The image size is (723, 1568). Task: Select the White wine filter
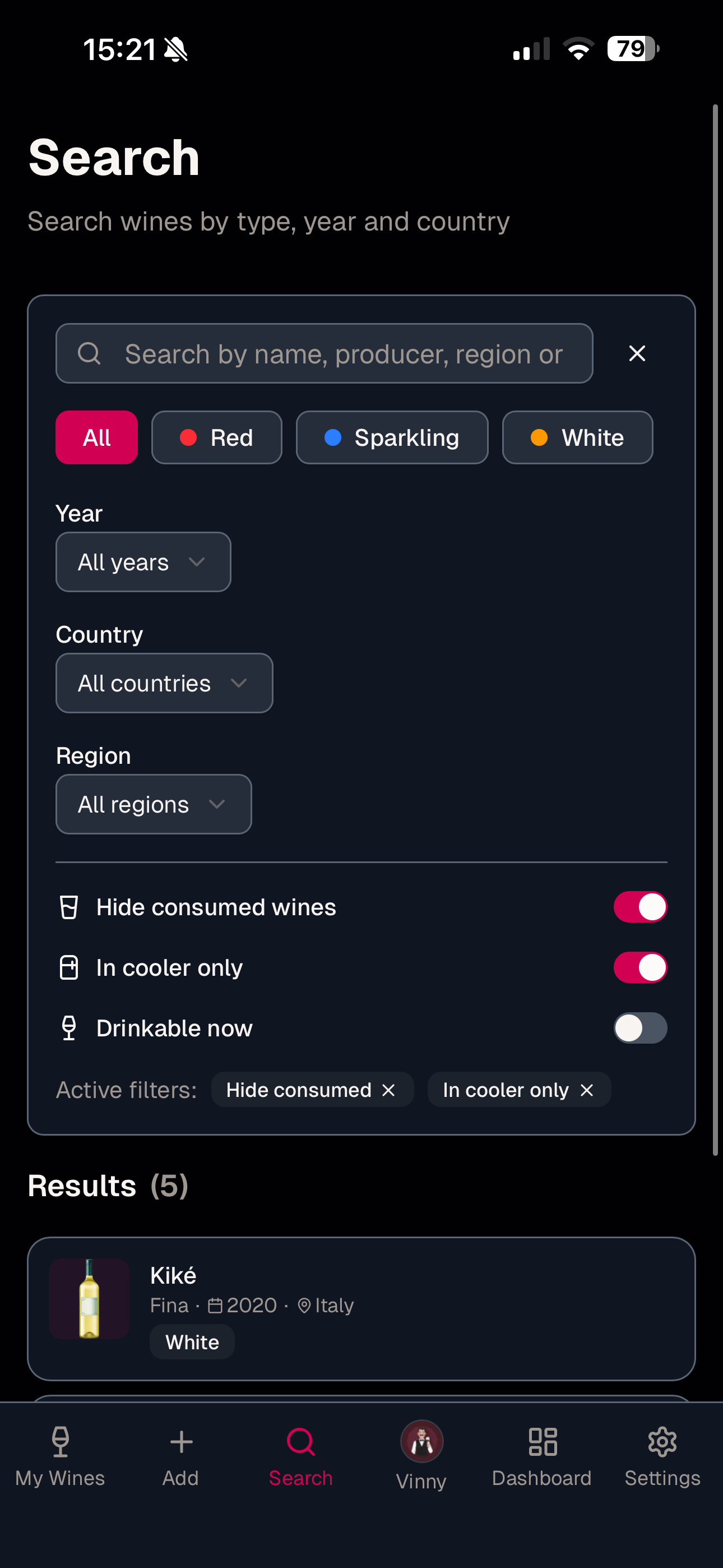click(x=577, y=437)
